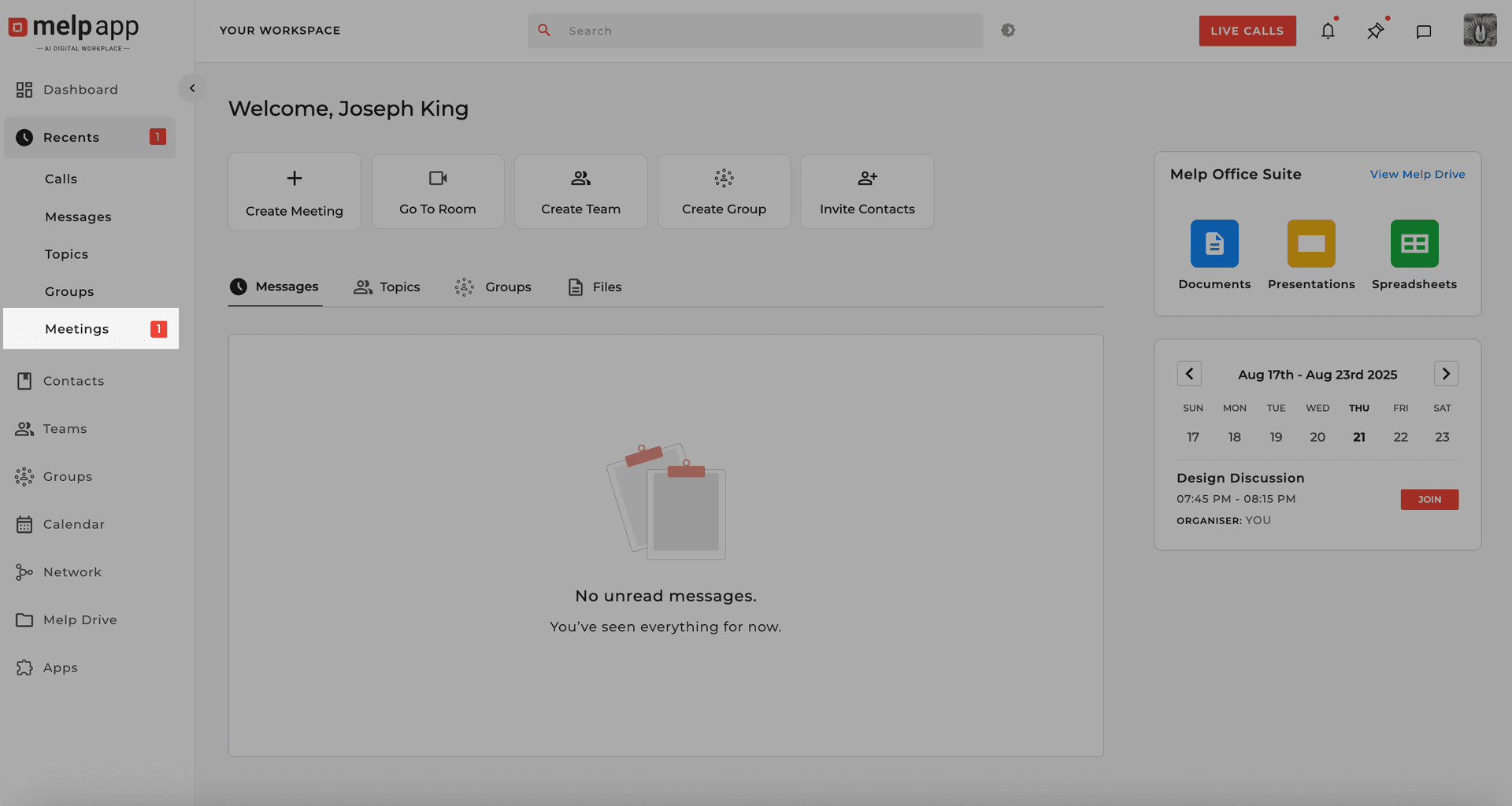Select Sunday 17 in the calendar
The image size is (1512, 806).
pyautogui.click(x=1192, y=437)
